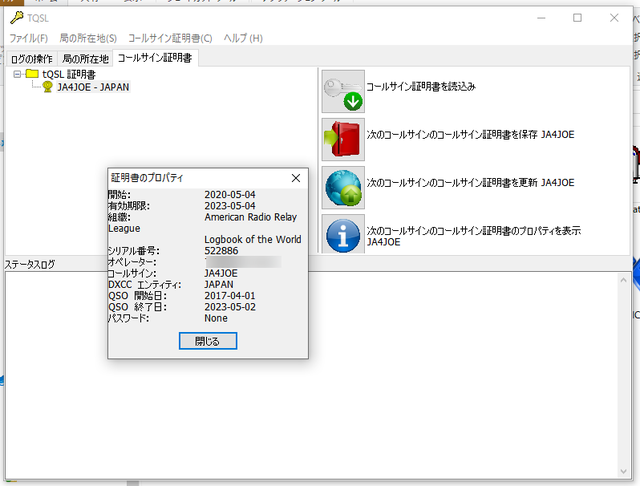Click the QSO 開始日 value 2017-04-01
Screen dimensions: 640x486
coord(230,295)
